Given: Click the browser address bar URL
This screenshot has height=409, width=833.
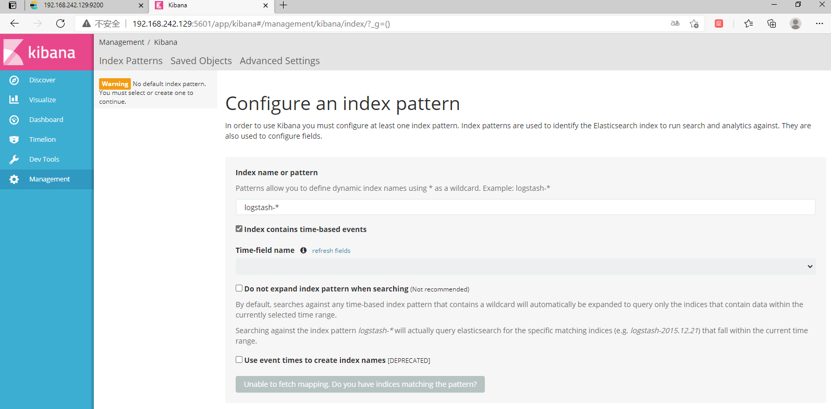Looking at the screenshot, I should [x=261, y=24].
